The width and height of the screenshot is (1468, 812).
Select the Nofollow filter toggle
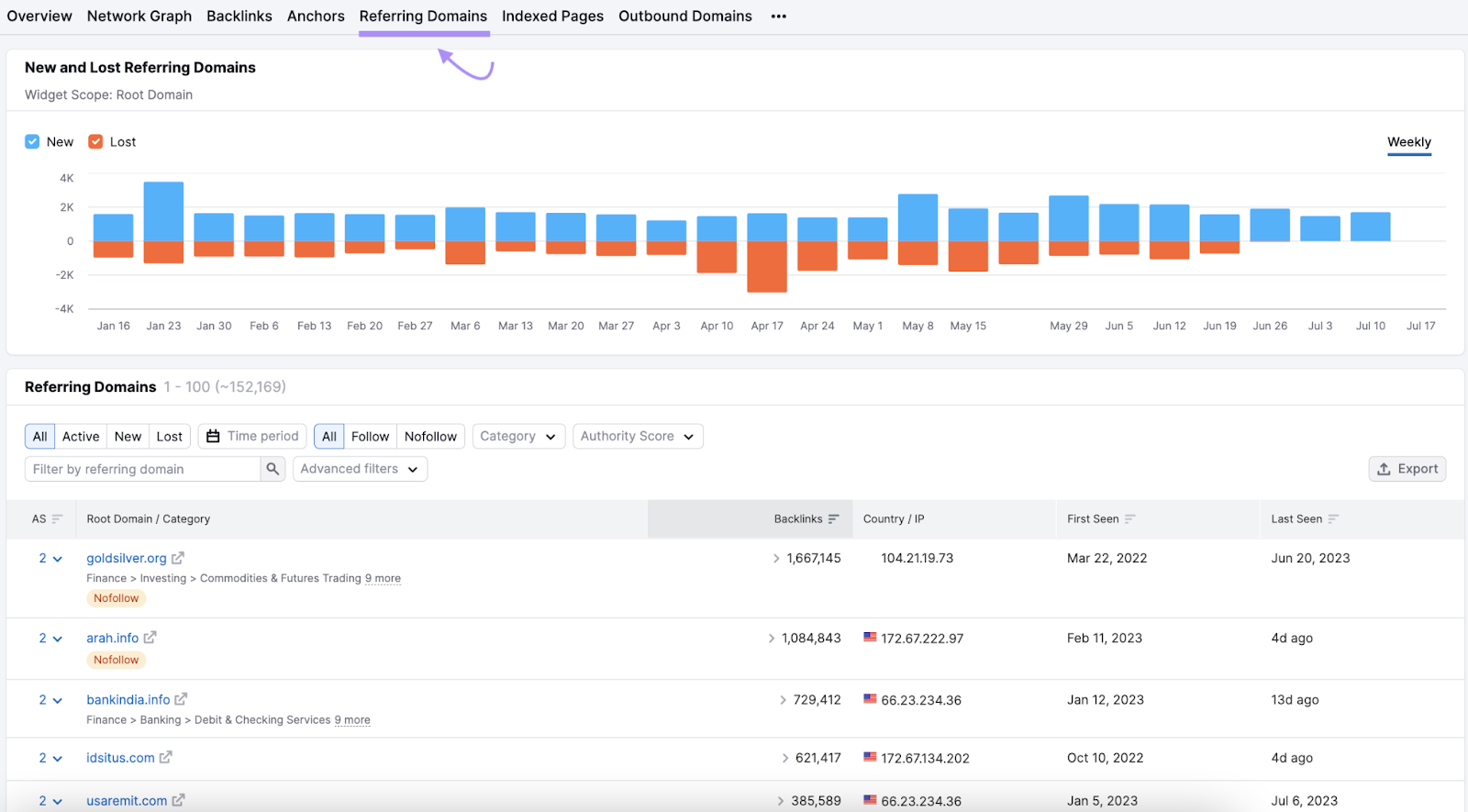point(430,437)
